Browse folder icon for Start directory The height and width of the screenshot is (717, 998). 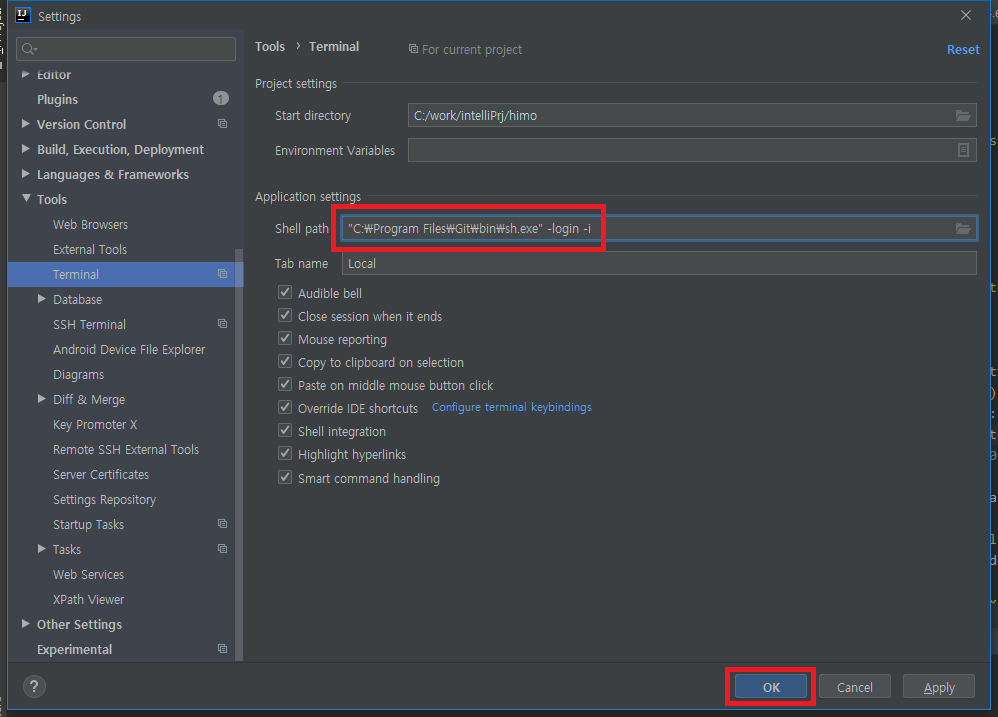[963, 116]
